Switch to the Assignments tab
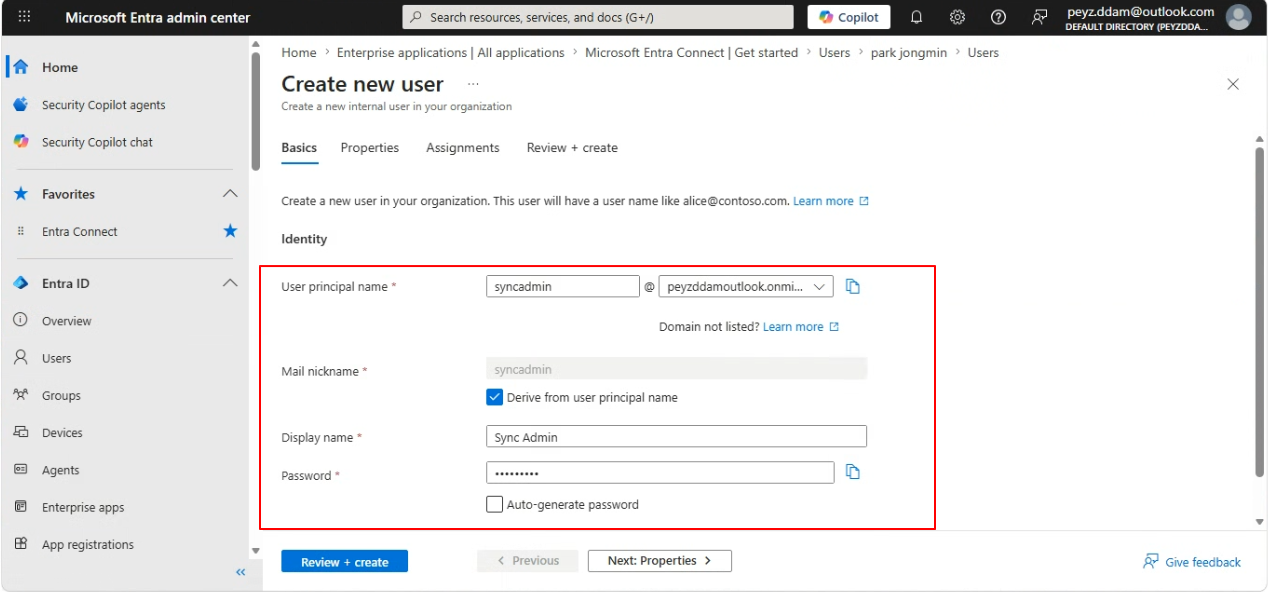 pyautogui.click(x=463, y=148)
